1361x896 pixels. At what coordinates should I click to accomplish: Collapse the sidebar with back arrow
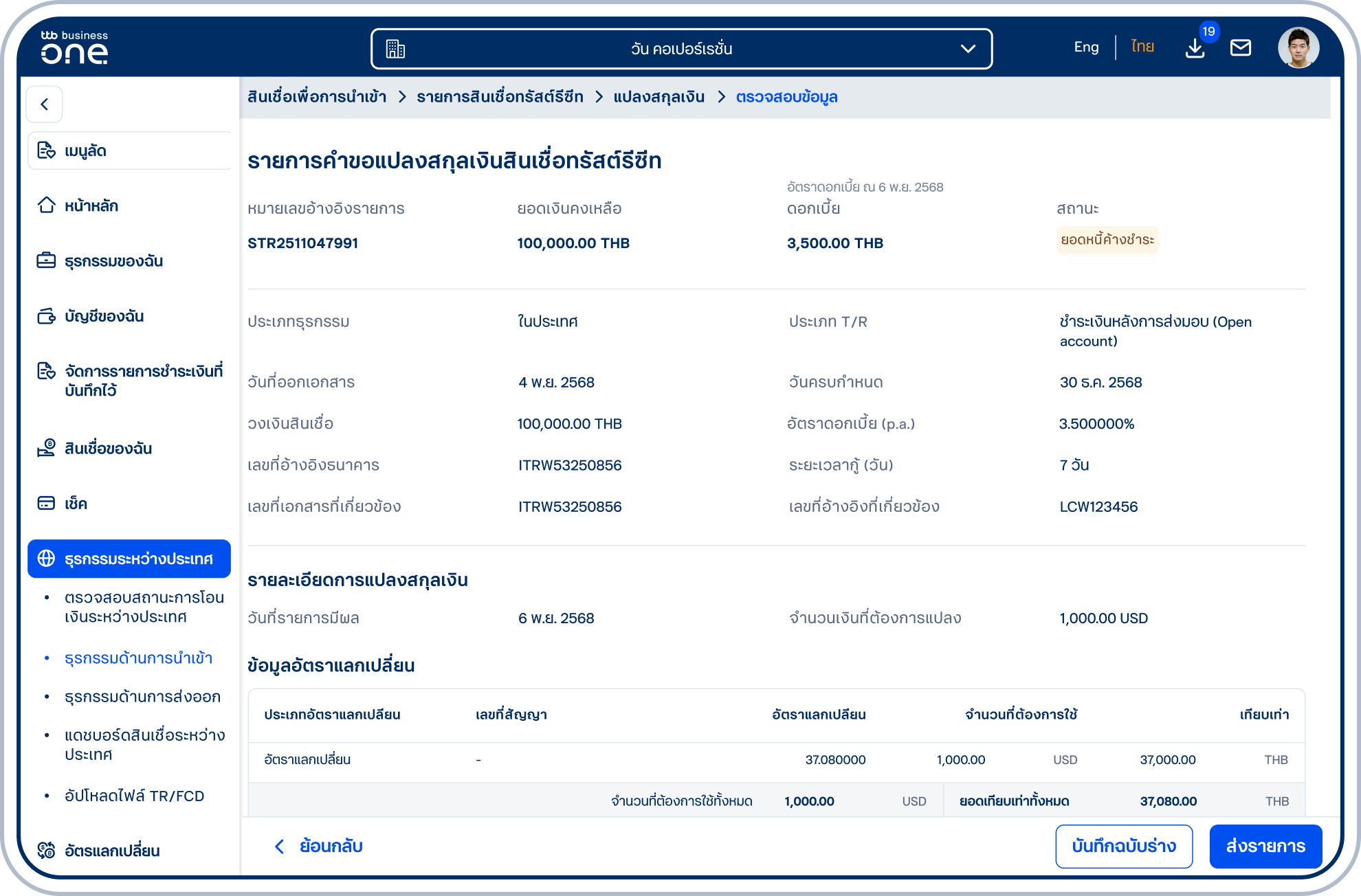coord(45,104)
